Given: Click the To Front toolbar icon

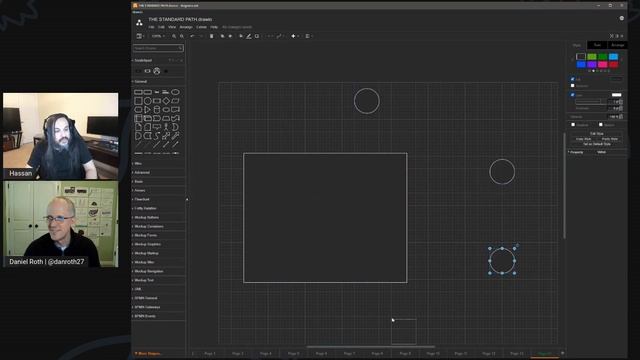Looking at the screenshot, I should coord(222,36).
